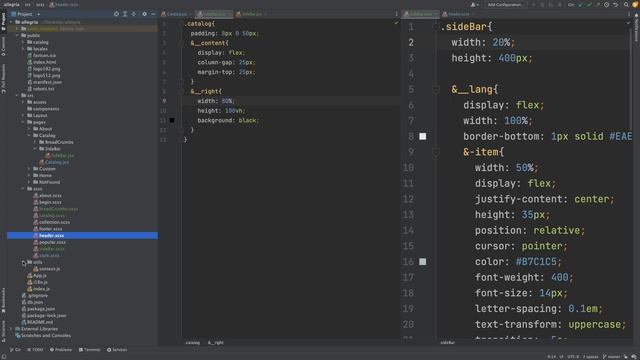The height and width of the screenshot is (360, 640).
Task: Collapse the src folder
Action: point(17,96)
